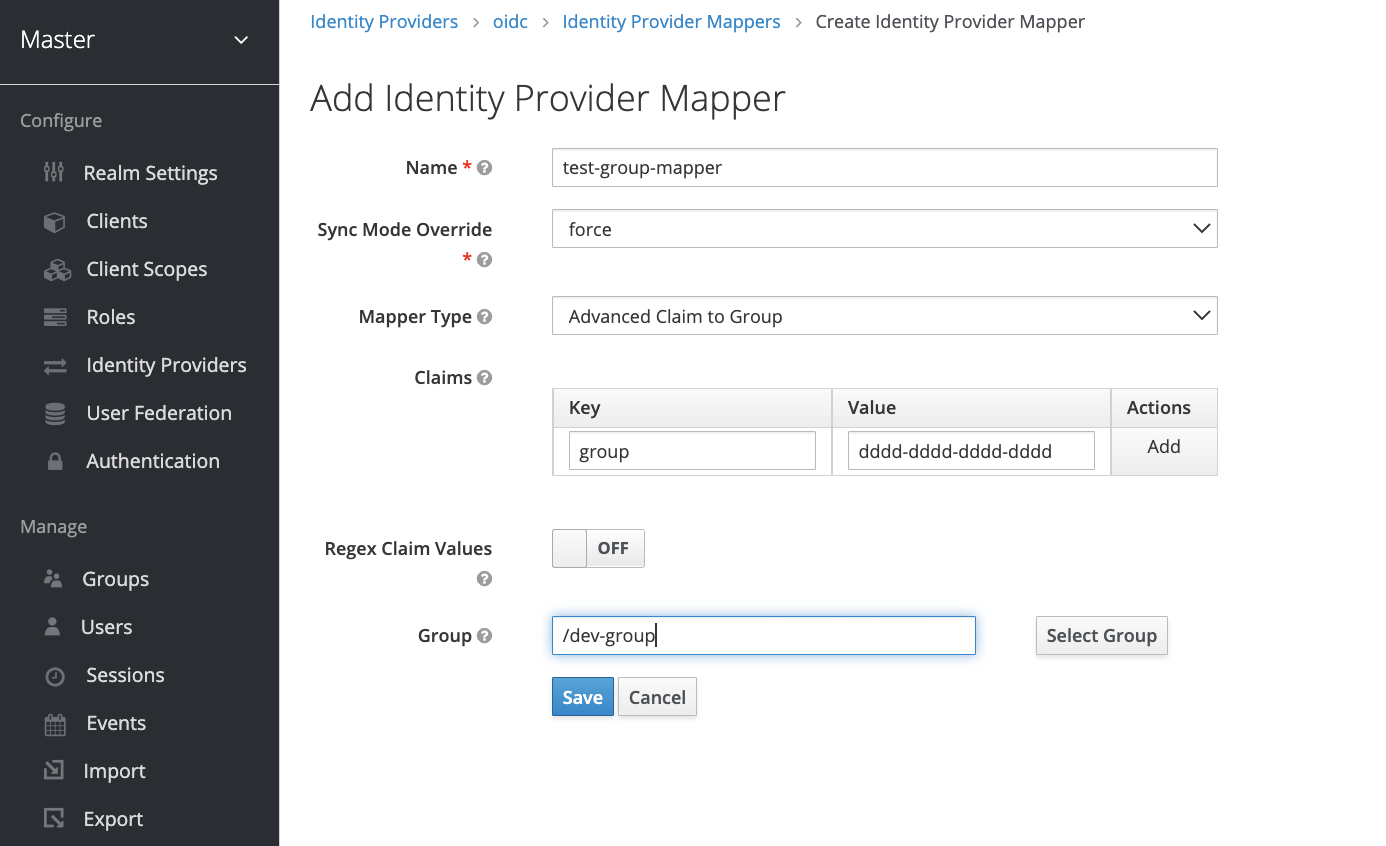Image resolution: width=1386 pixels, height=846 pixels.
Task: Click the Client Scopes cubes icon
Action: 56,270
